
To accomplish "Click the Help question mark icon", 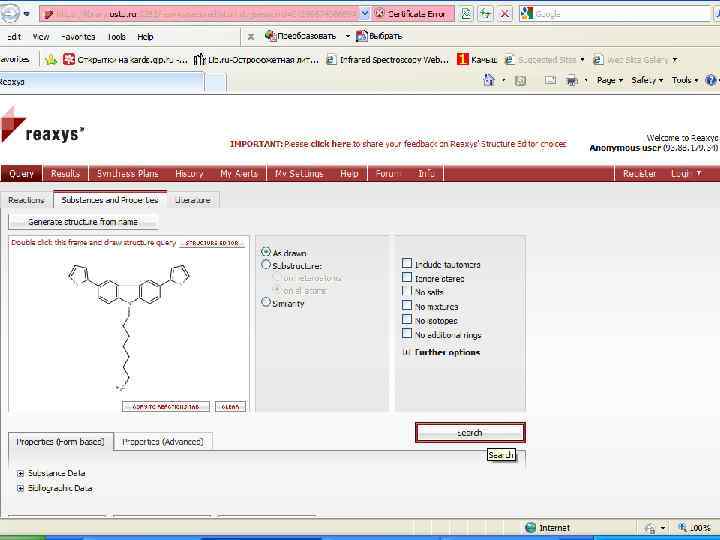I will click(x=710, y=80).
